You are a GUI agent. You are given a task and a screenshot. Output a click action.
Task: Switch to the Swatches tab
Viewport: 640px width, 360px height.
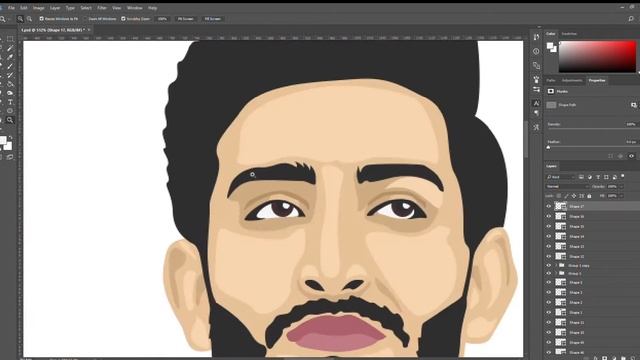click(569, 34)
